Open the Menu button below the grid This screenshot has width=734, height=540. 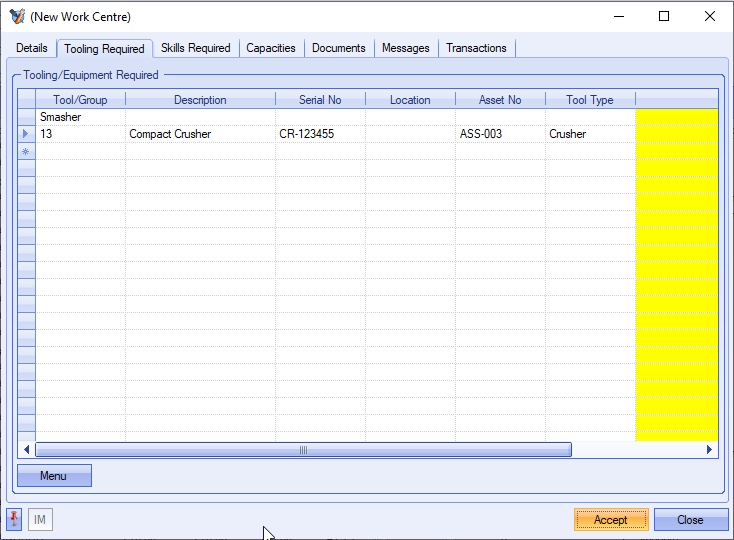54,476
